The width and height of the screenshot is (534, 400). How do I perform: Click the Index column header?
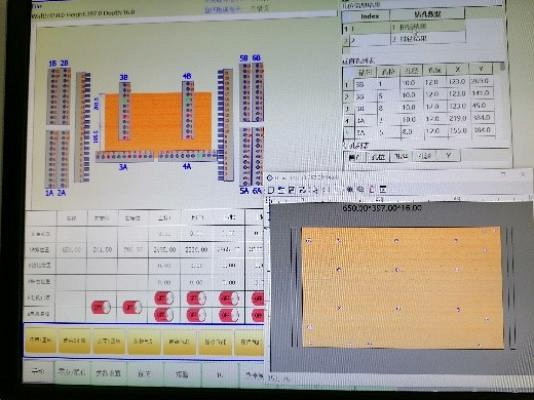(370, 16)
